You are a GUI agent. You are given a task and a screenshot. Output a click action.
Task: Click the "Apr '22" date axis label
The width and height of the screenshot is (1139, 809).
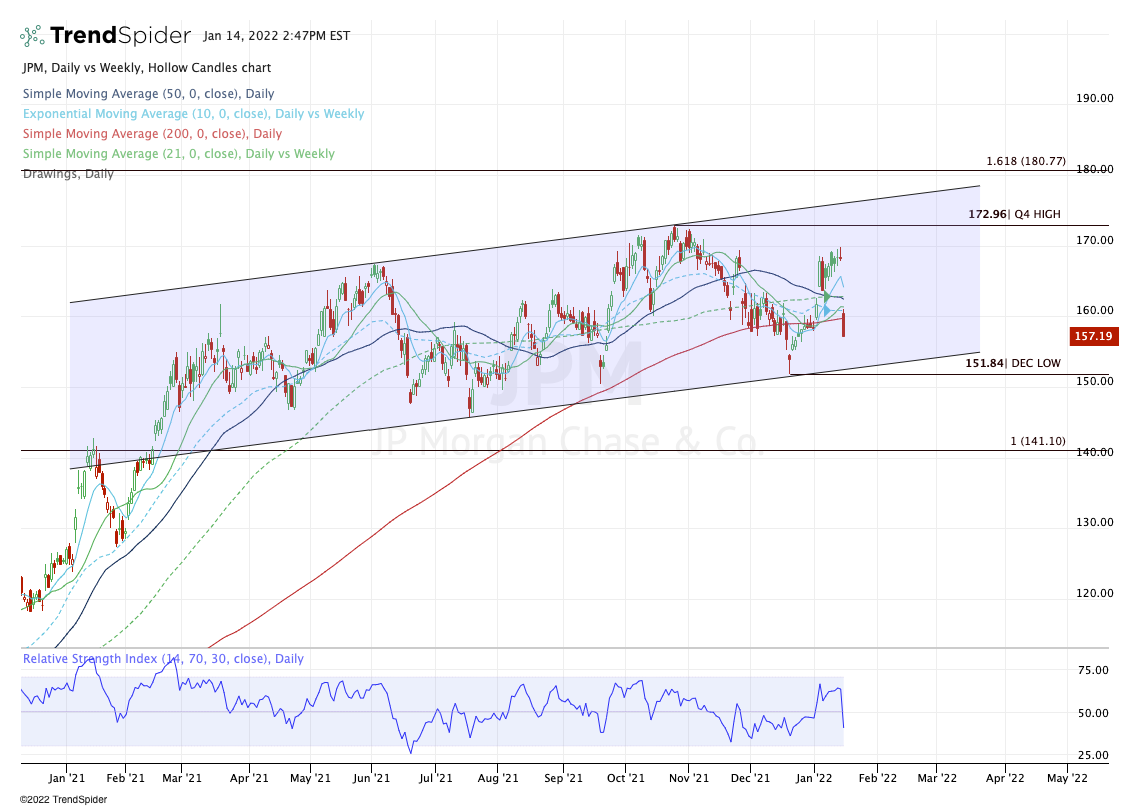tap(1005, 778)
